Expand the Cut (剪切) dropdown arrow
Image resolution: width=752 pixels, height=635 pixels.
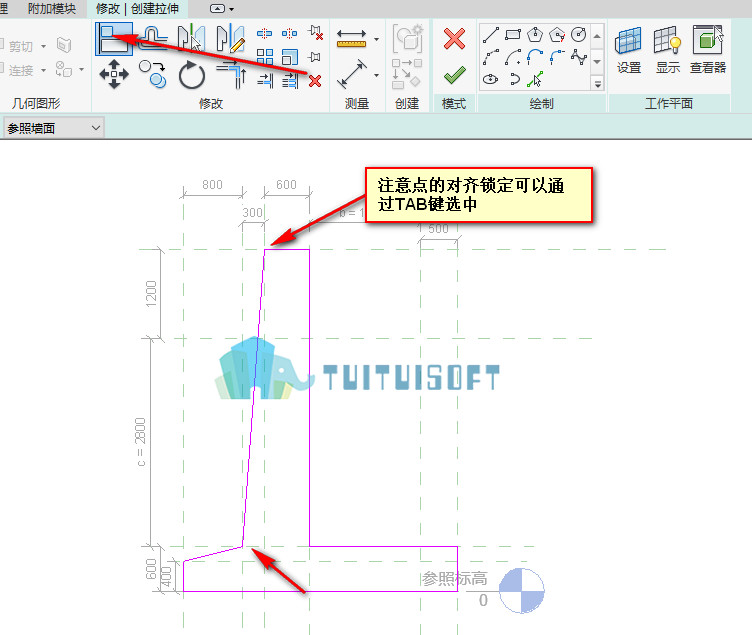(44, 47)
